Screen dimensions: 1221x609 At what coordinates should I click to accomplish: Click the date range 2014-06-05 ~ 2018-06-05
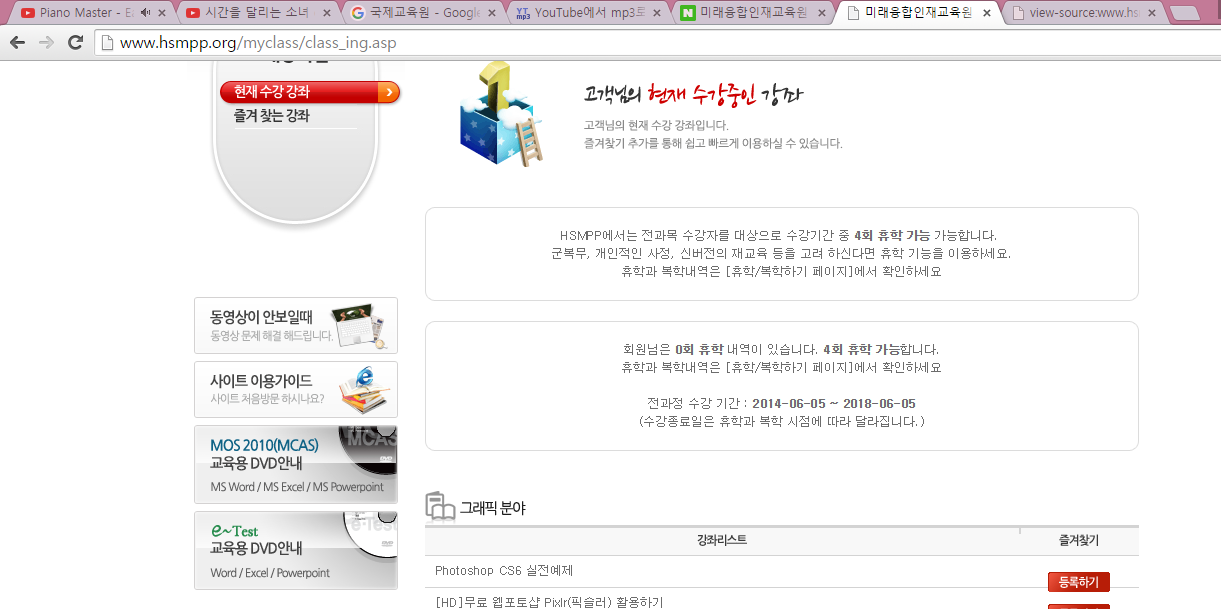(x=833, y=404)
